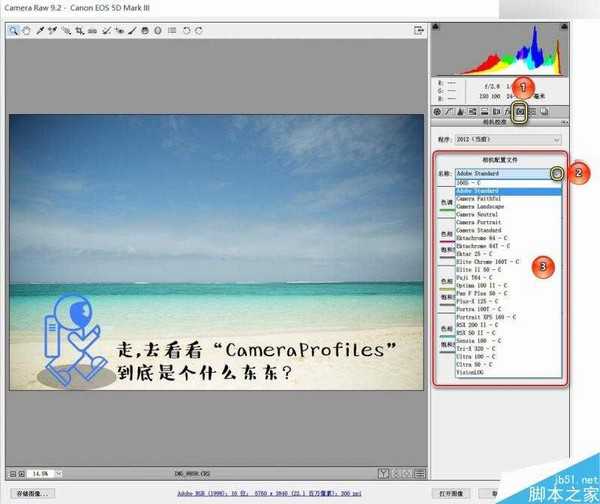This screenshot has width=600, height=504.
Task: Toggle full screen mode icon
Action: (419, 30)
